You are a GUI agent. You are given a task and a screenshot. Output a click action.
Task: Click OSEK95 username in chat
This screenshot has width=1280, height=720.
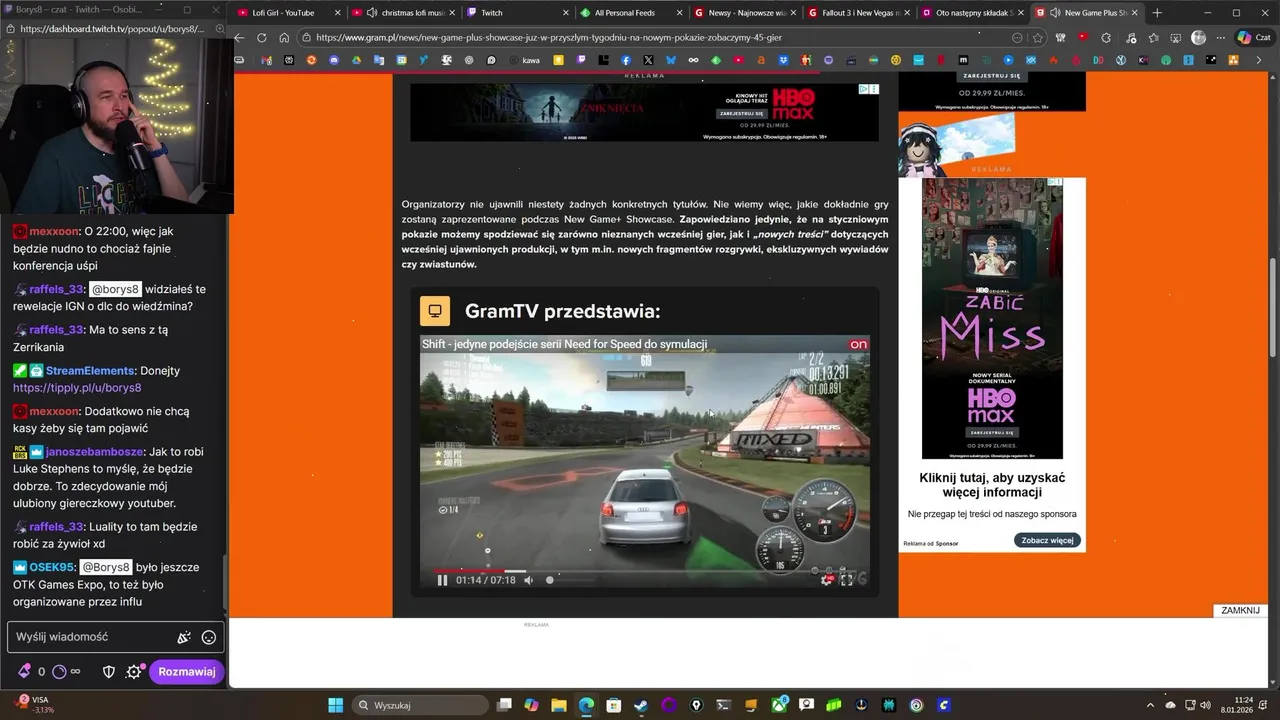click(x=52, y=567)
